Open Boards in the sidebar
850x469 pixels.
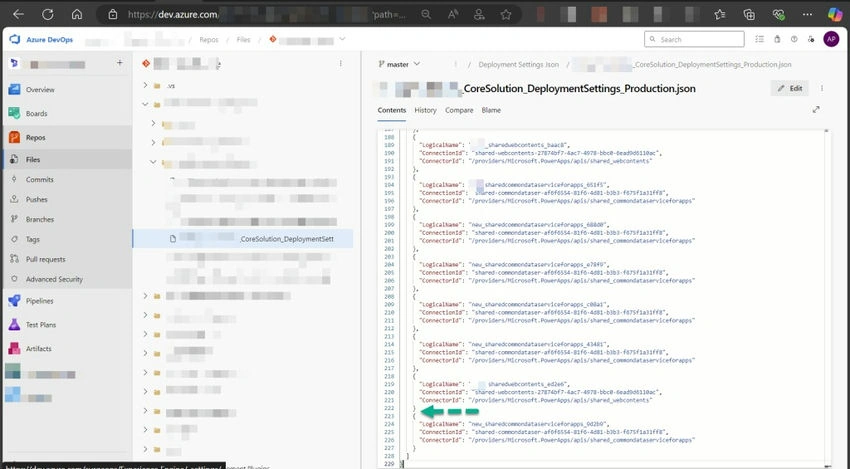67,113
